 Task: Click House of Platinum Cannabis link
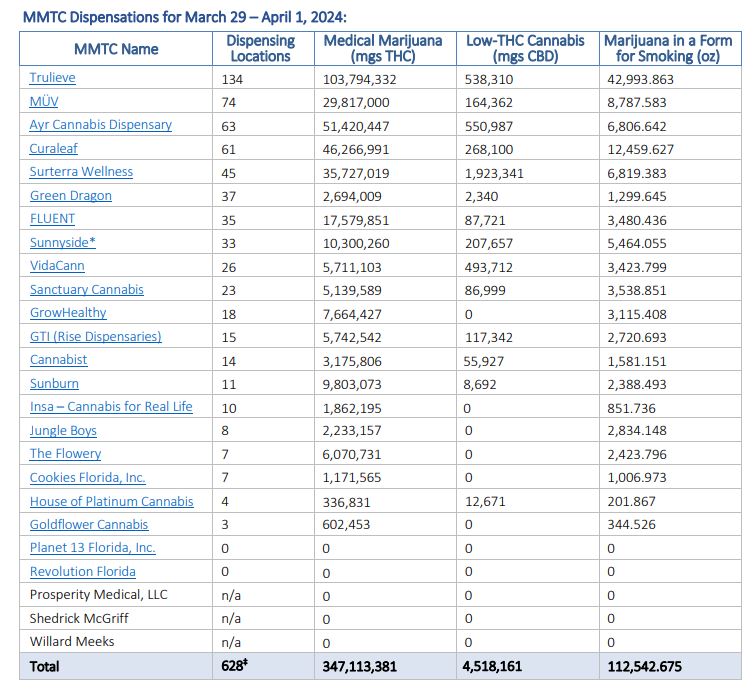[x=112, y=501]
